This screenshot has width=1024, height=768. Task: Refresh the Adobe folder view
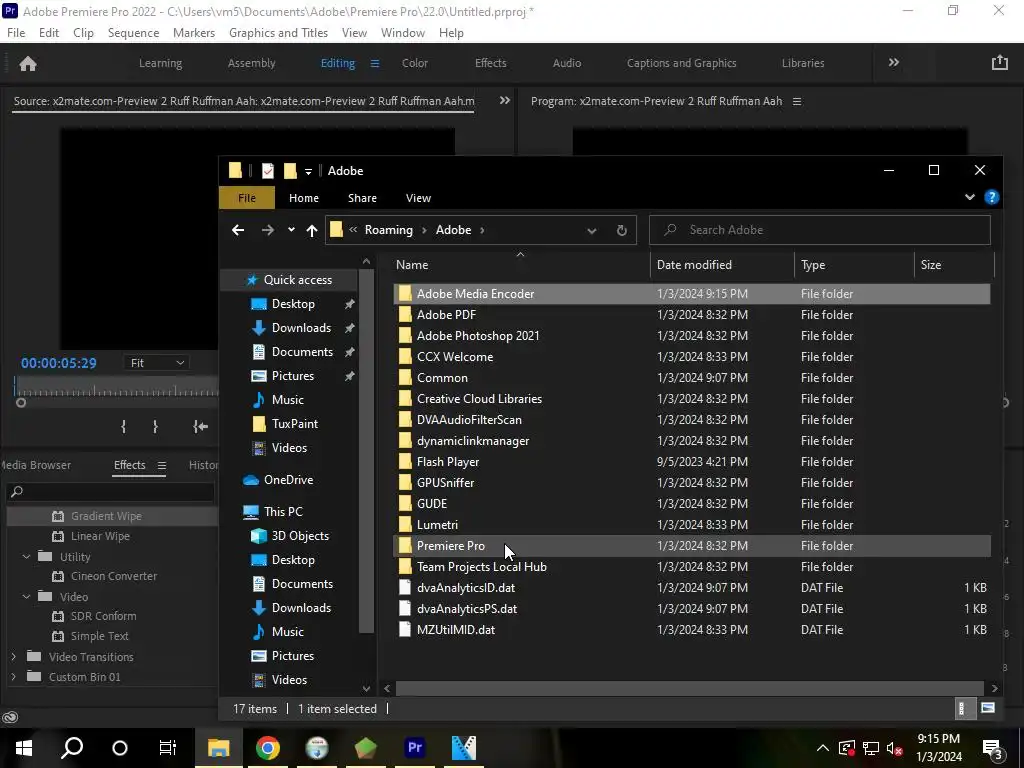coord(622,230)
